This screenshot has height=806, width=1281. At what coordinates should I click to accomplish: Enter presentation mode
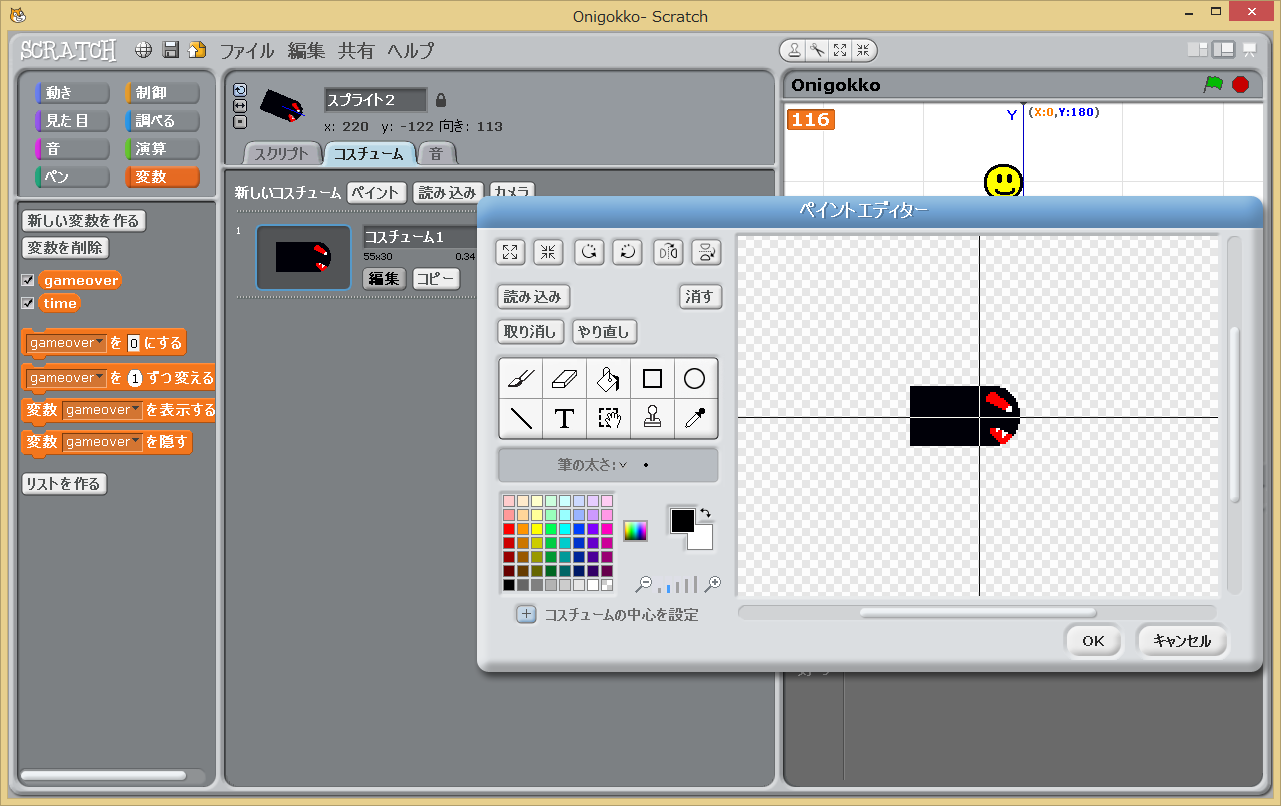click(x=1249, y=50)
